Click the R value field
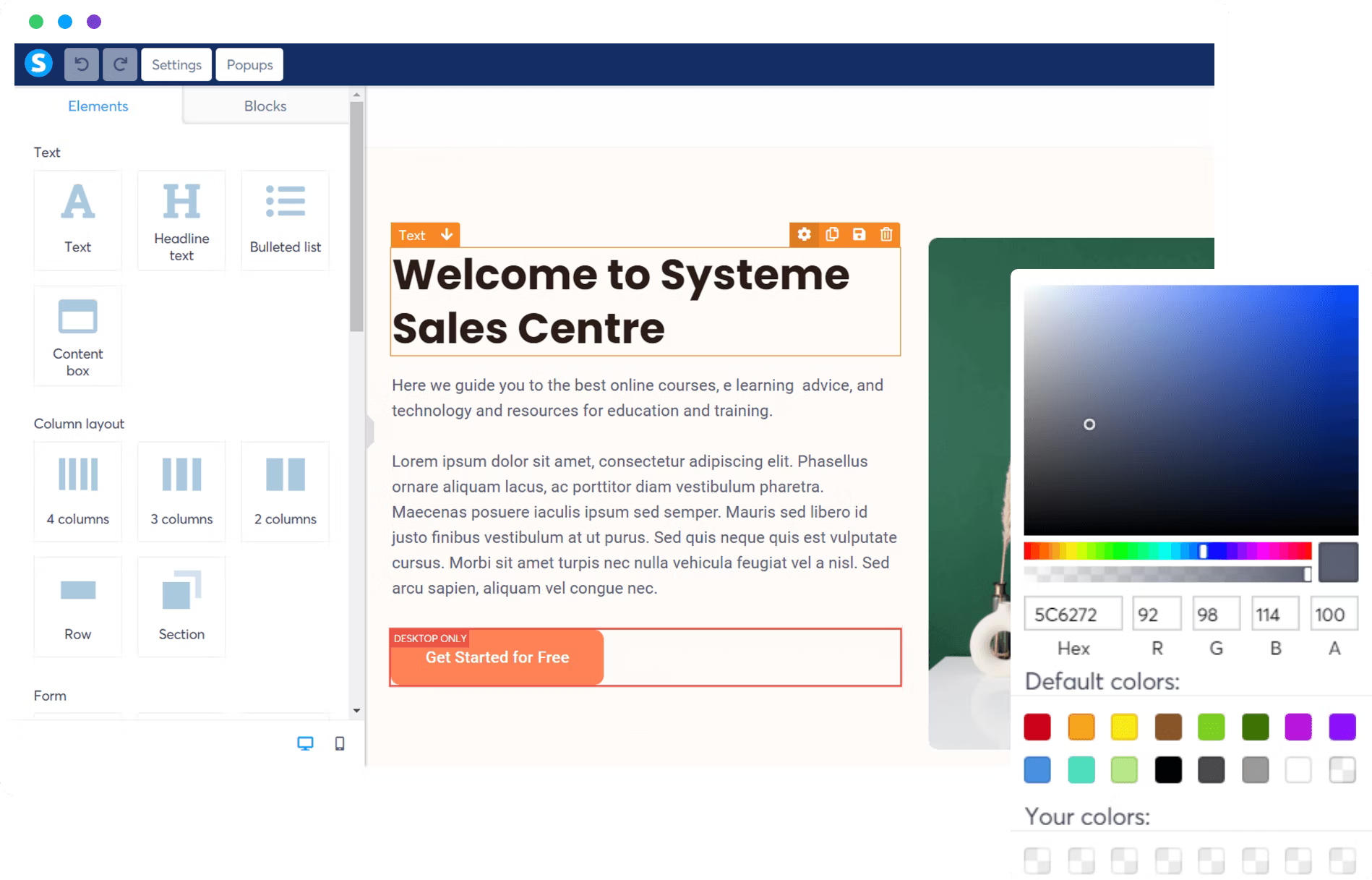The width and height of the screenshot is (1372, 880). click(x=1157, y=615)
